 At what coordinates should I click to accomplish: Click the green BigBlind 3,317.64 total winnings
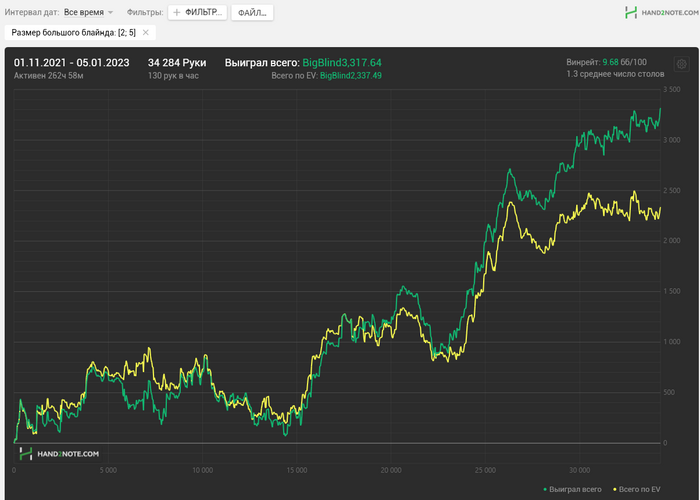(x=342, y=62)
